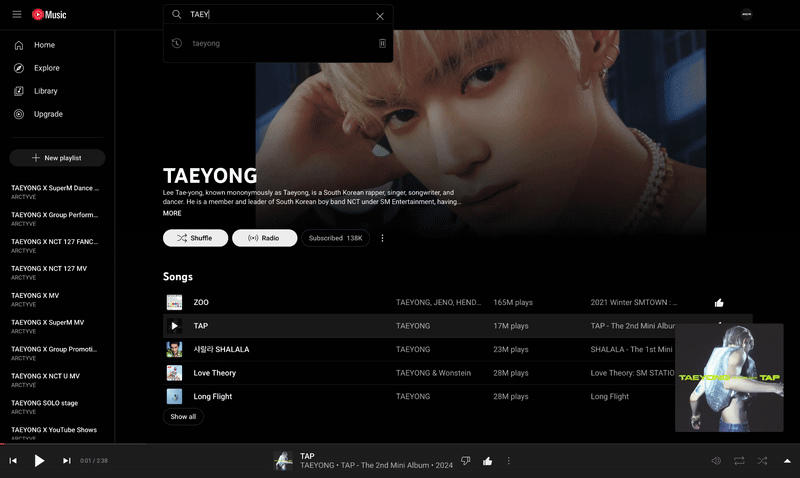Delete the 'taeyong' search history suggestion
800x478 pixels.
(382, 43)
